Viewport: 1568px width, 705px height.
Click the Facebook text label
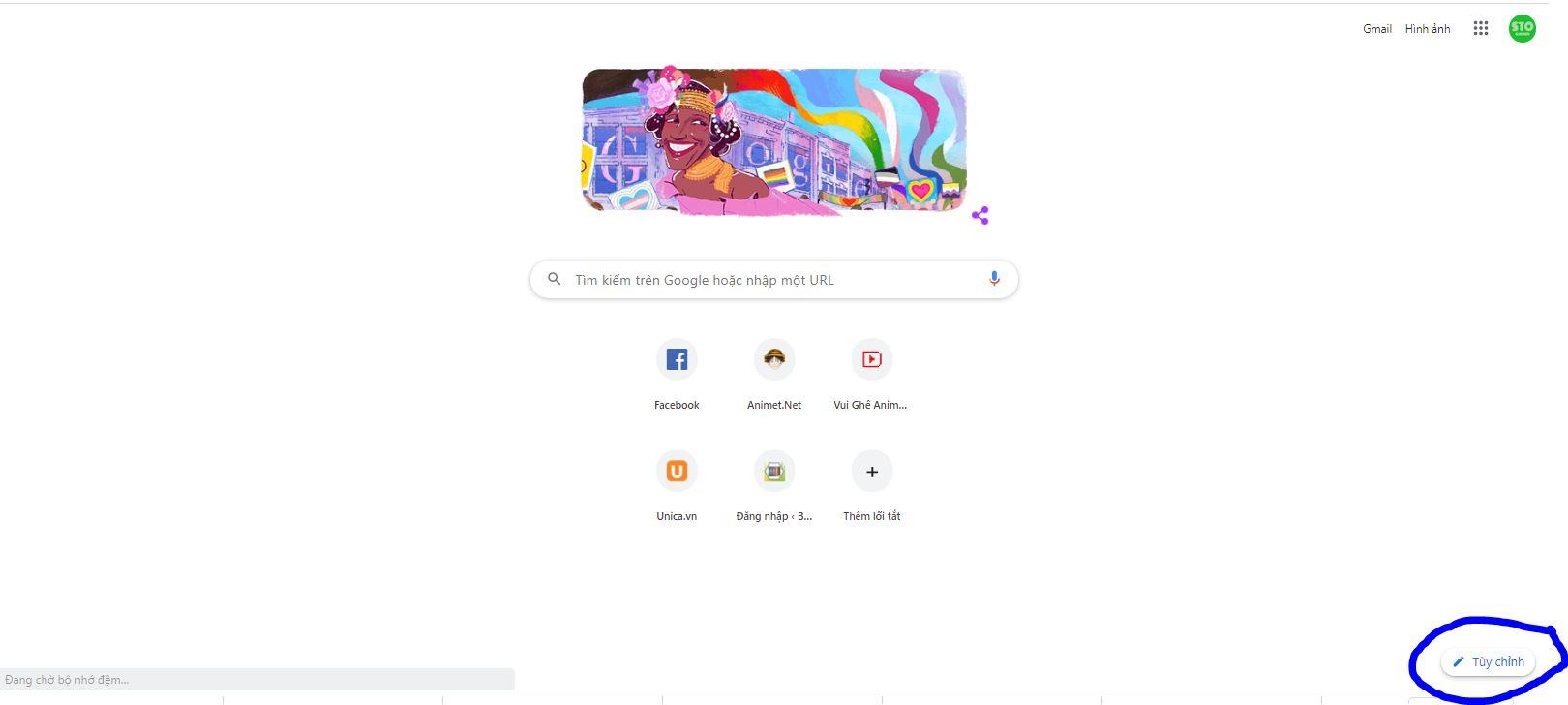pyautogui.click(x=677, y=405)
